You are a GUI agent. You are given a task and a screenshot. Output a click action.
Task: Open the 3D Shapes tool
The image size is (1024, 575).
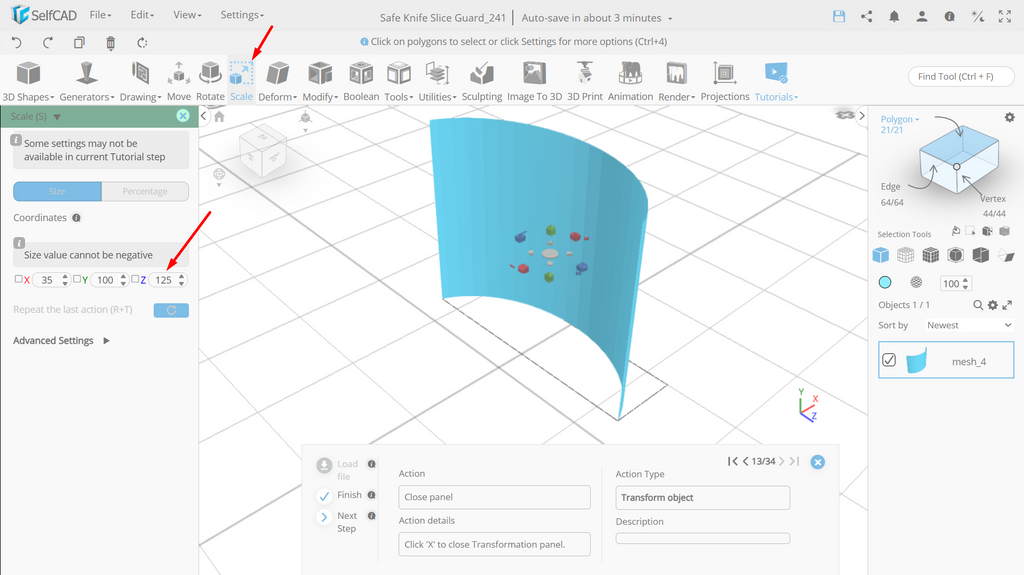pyautogui.click(x=28, y=80)
